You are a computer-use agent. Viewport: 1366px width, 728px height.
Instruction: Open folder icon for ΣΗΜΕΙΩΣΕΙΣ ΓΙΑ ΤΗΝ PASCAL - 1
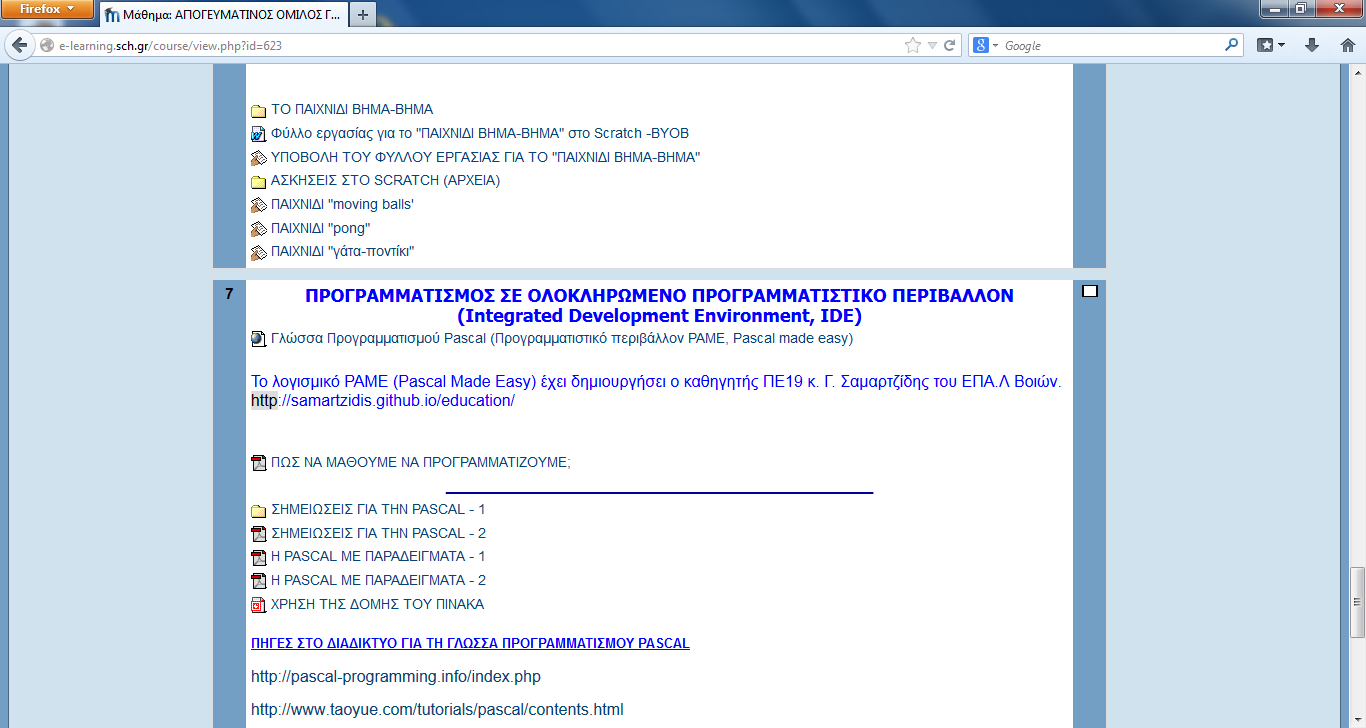click(258, 510)
